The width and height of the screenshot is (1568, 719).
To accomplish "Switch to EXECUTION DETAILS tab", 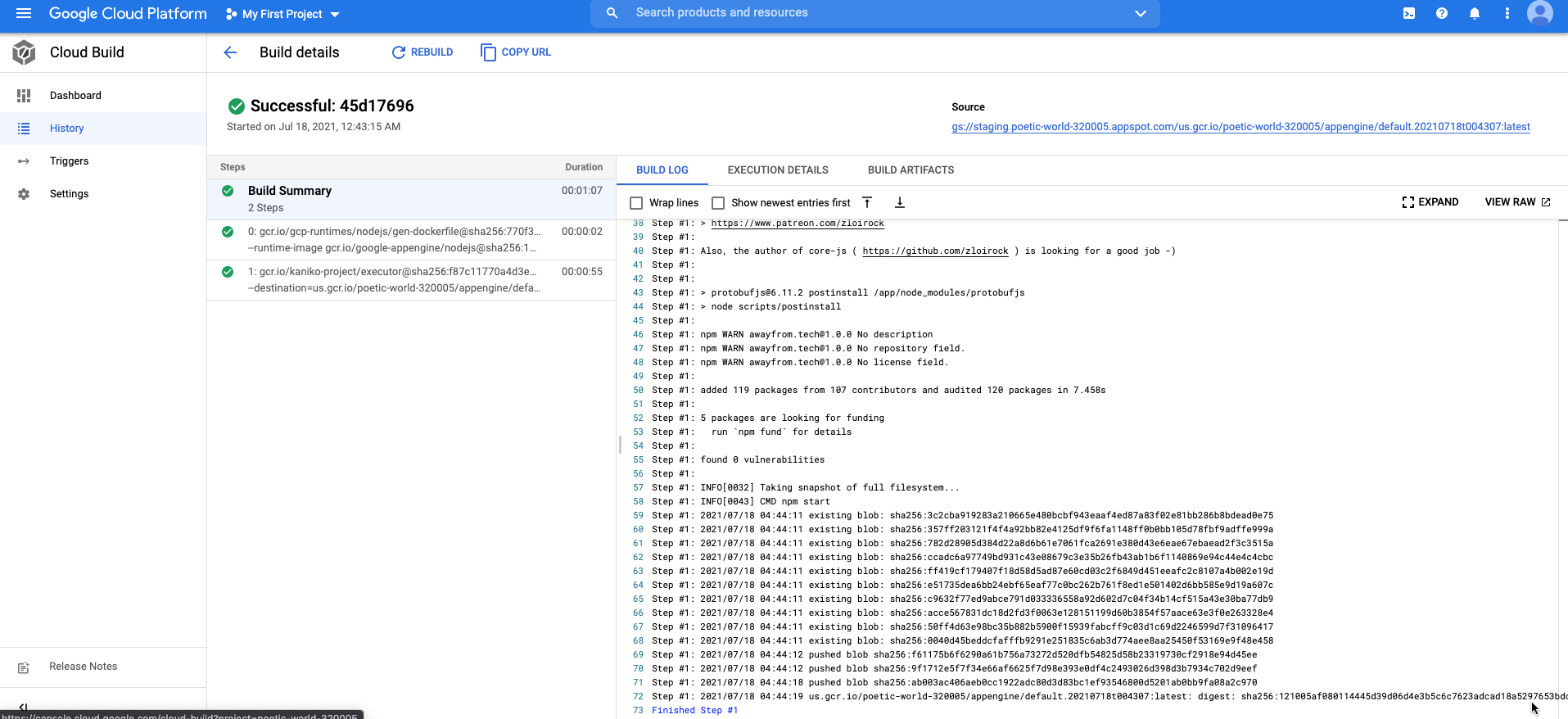I will coord(778,170).
